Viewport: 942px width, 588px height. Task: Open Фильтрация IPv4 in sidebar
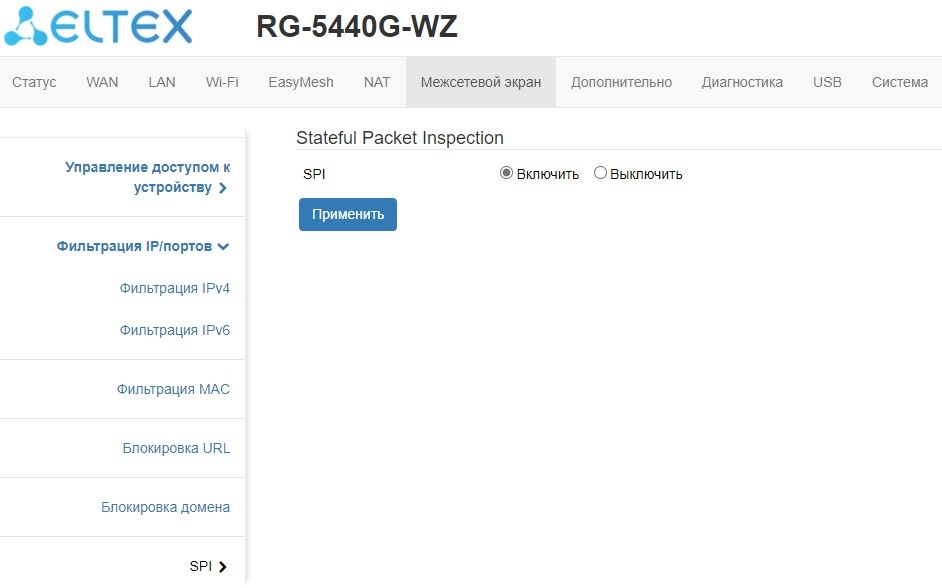click(175, 288)
